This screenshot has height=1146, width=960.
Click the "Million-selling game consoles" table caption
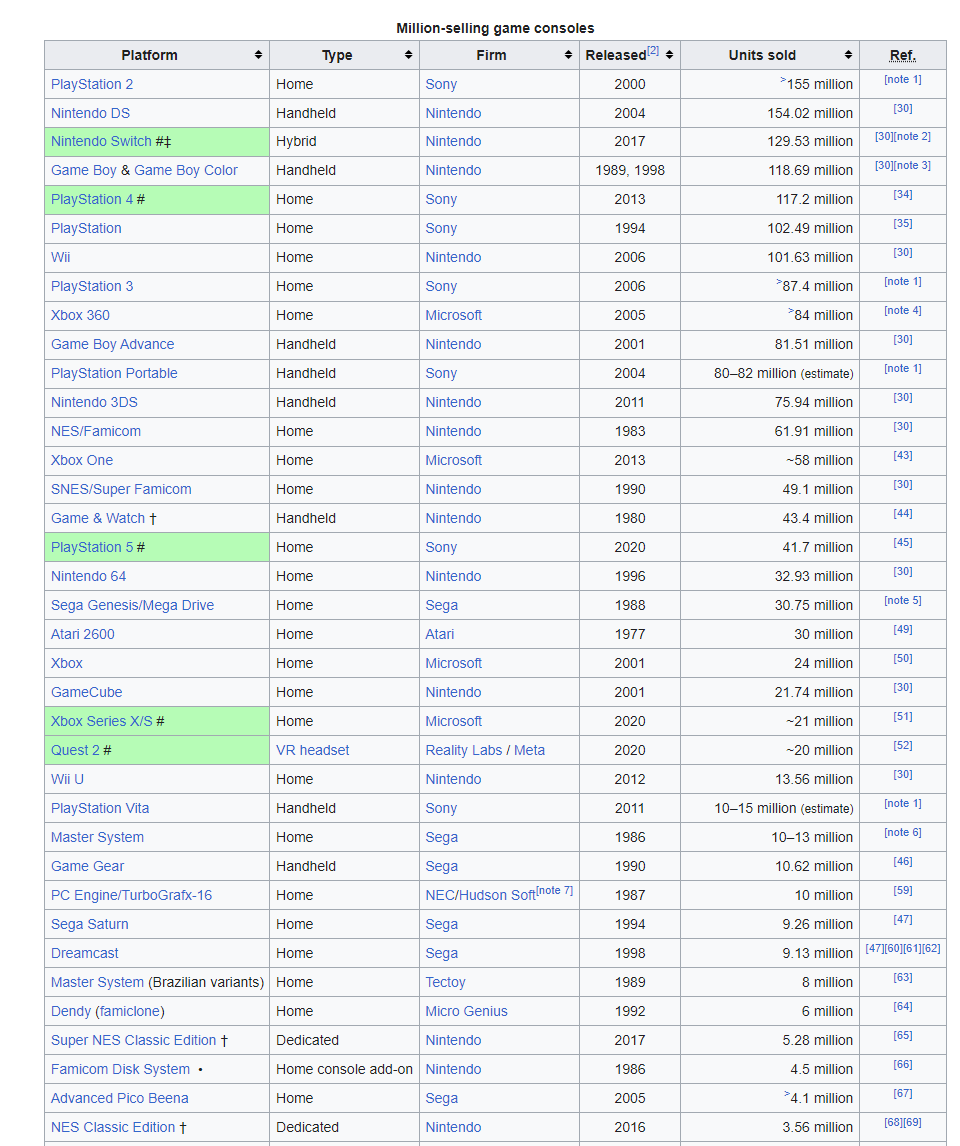[x=495, y=29]
